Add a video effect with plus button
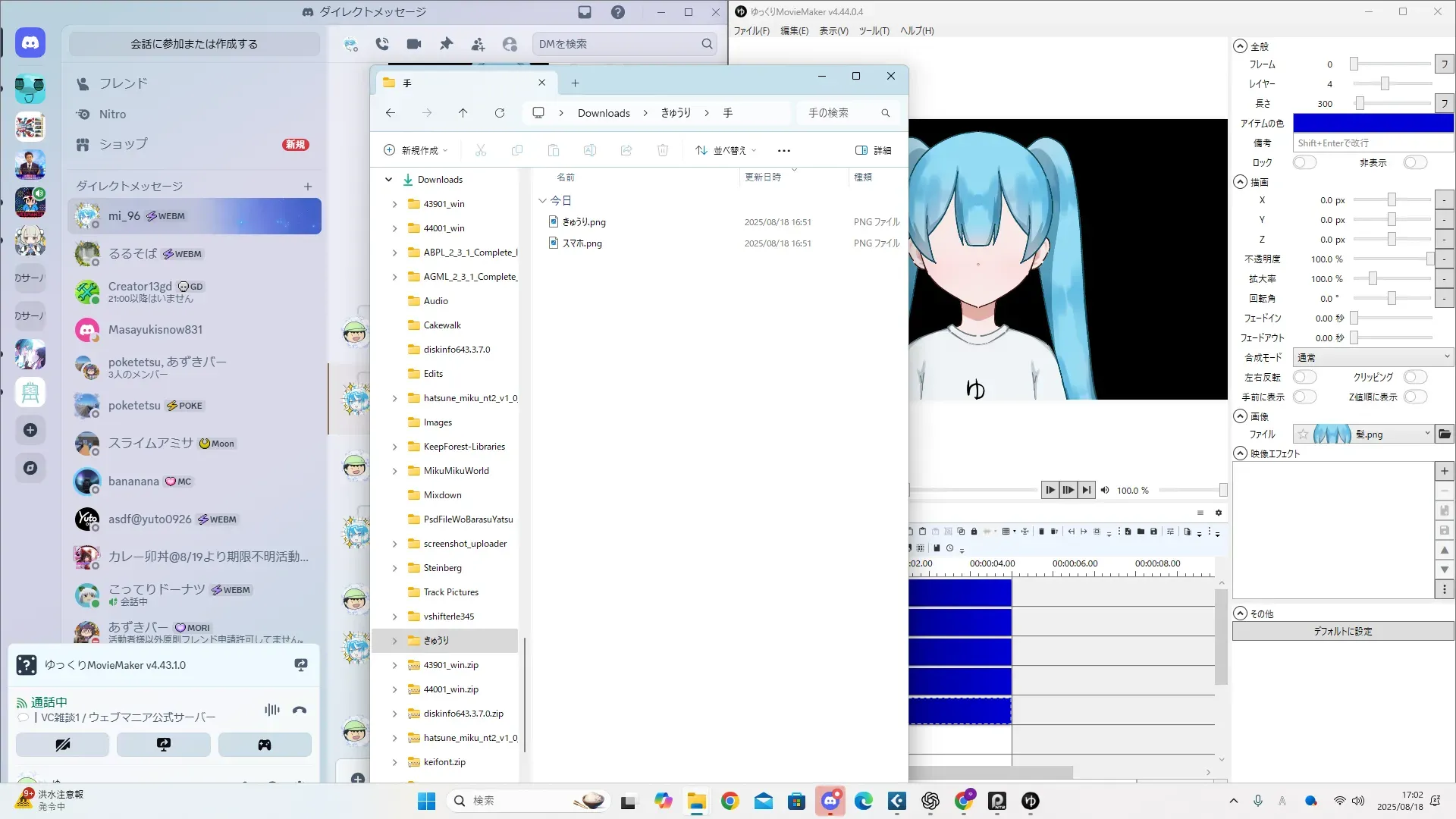Viewport: 1456px width, 819px height. (1444, 471)
